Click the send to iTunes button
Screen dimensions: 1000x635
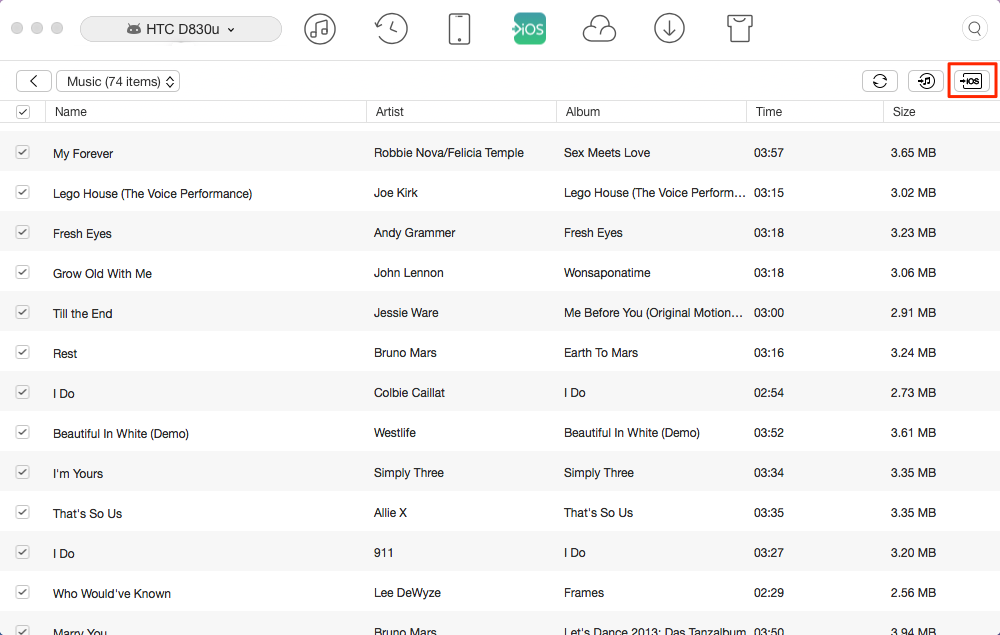click(926, 81)
